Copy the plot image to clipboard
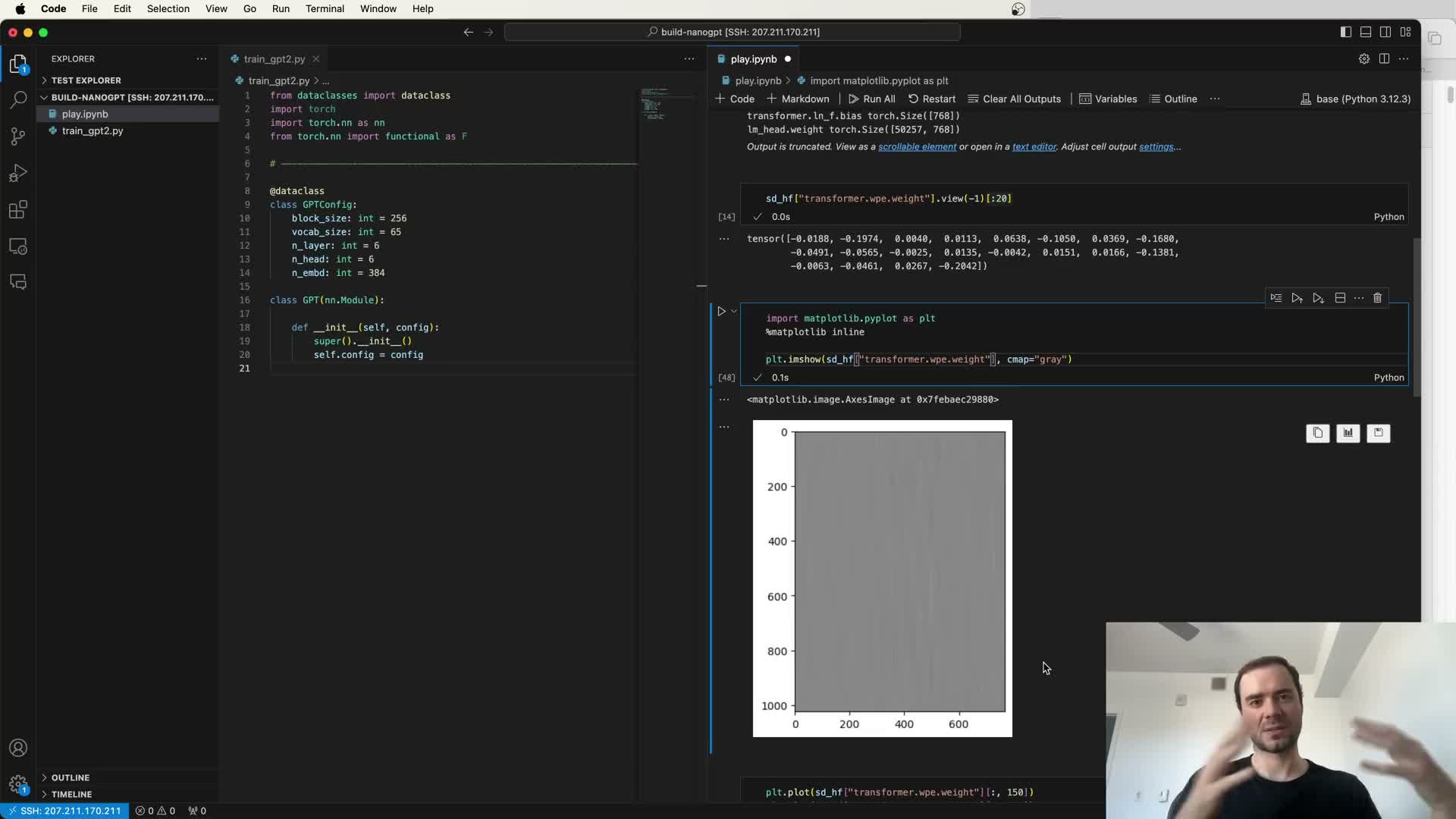This screenshot has height=819, width=1456. click(x=1317, y=433)
